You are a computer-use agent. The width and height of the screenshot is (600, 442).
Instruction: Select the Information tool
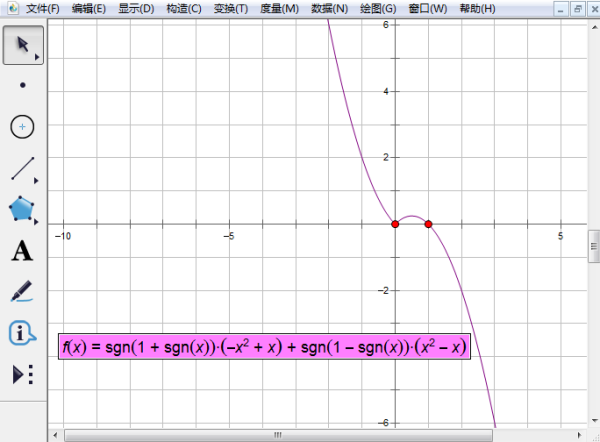[x=22, y=333]
